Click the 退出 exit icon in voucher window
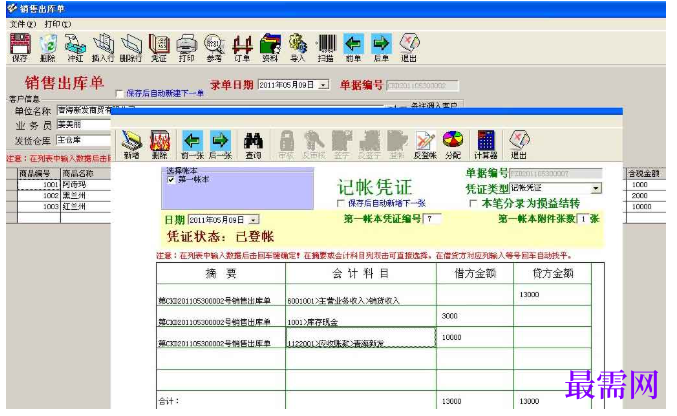This screenshot has height=416, width=677. (x=519, y=145)
